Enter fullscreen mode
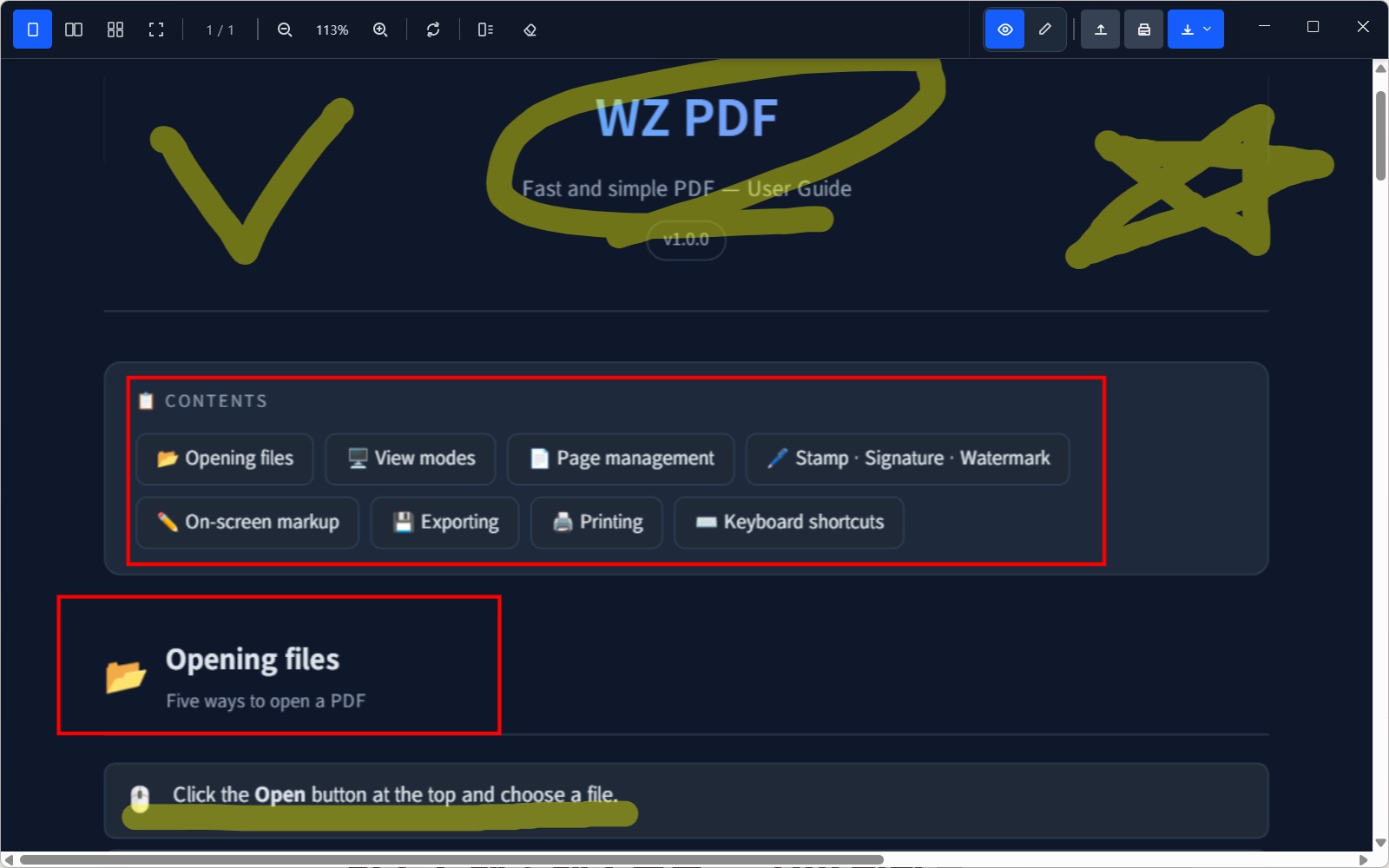This screenshot has height=868, width=1389. 156,30
